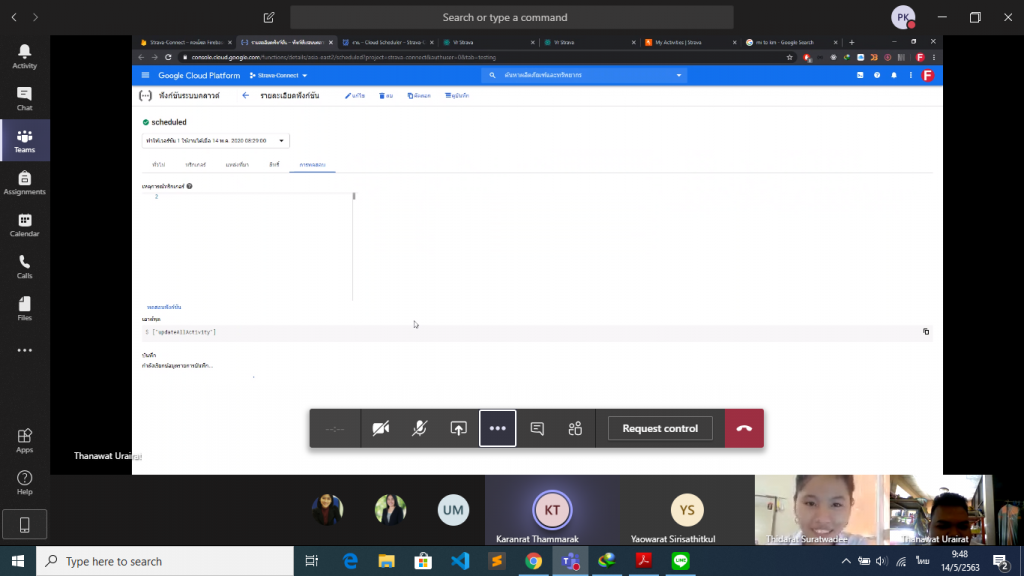Open the Apps store in Teams sidebar

coord(25,441)
